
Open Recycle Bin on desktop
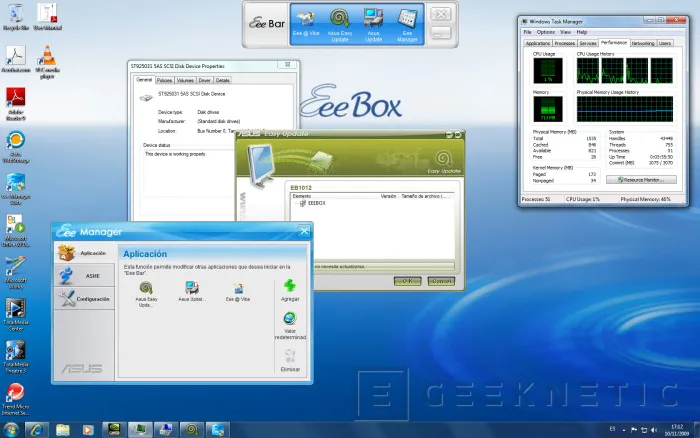pyautogui.click(x=16, y=17)
